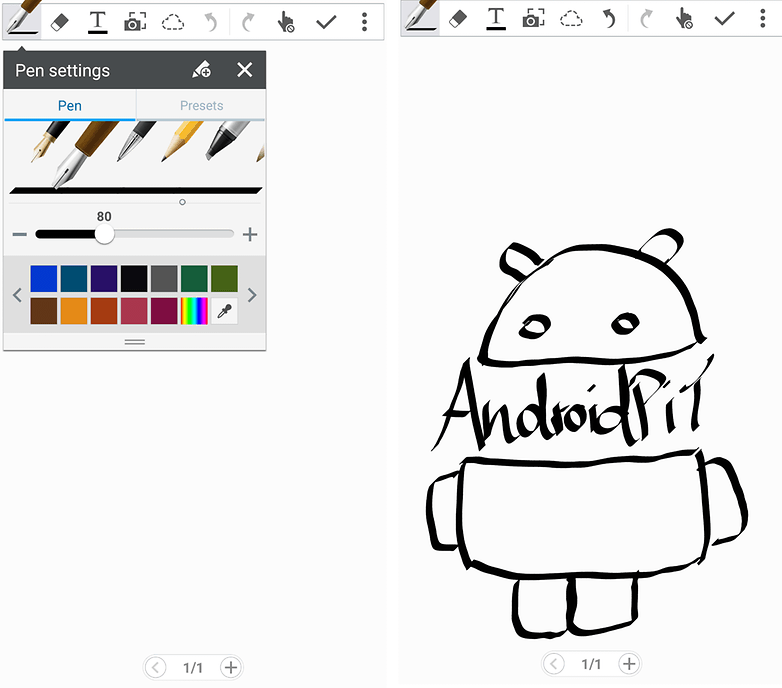Add current pen as preset

pos(202,70)
